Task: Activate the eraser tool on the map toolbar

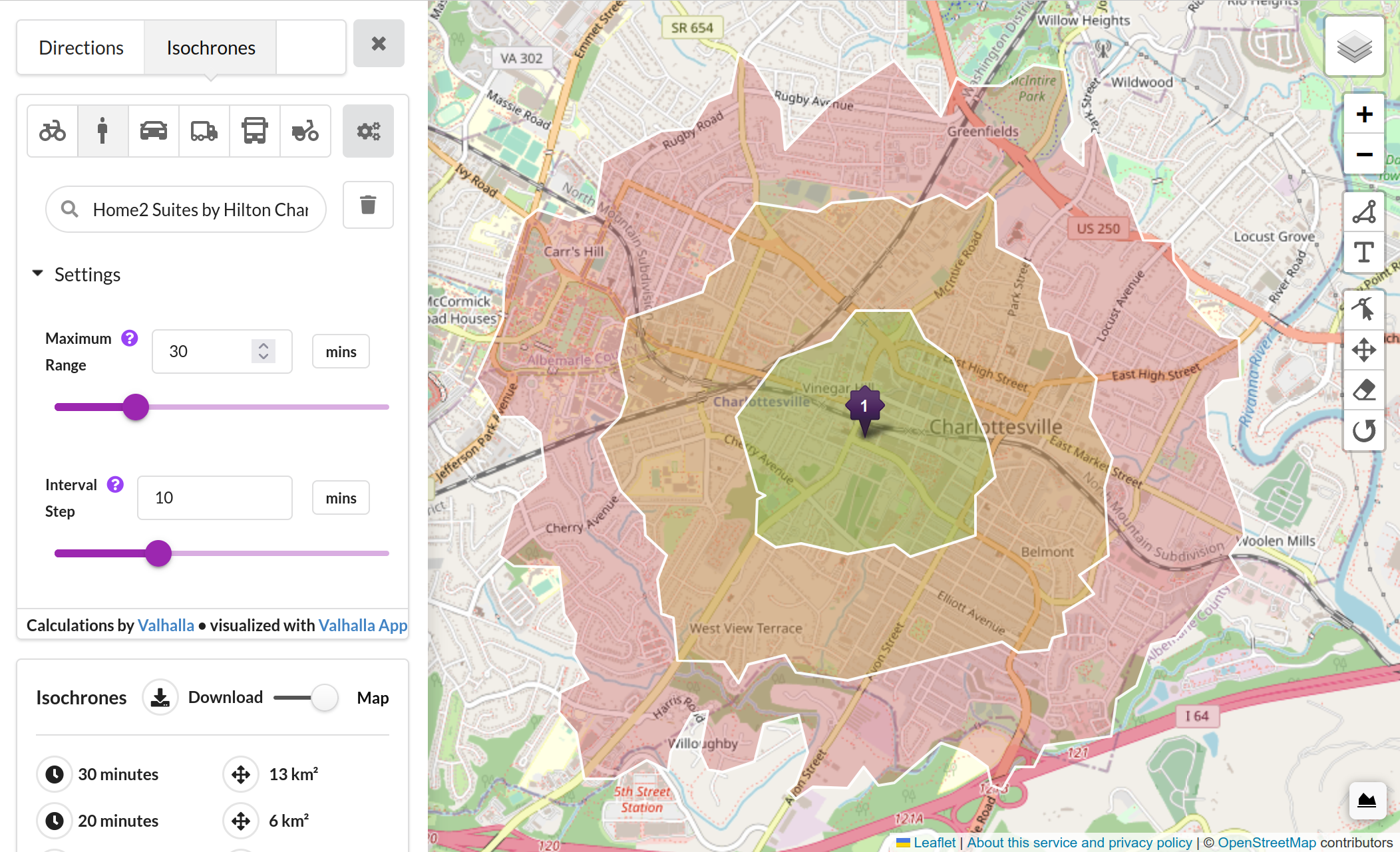Action: click(x=1363, y=390)
